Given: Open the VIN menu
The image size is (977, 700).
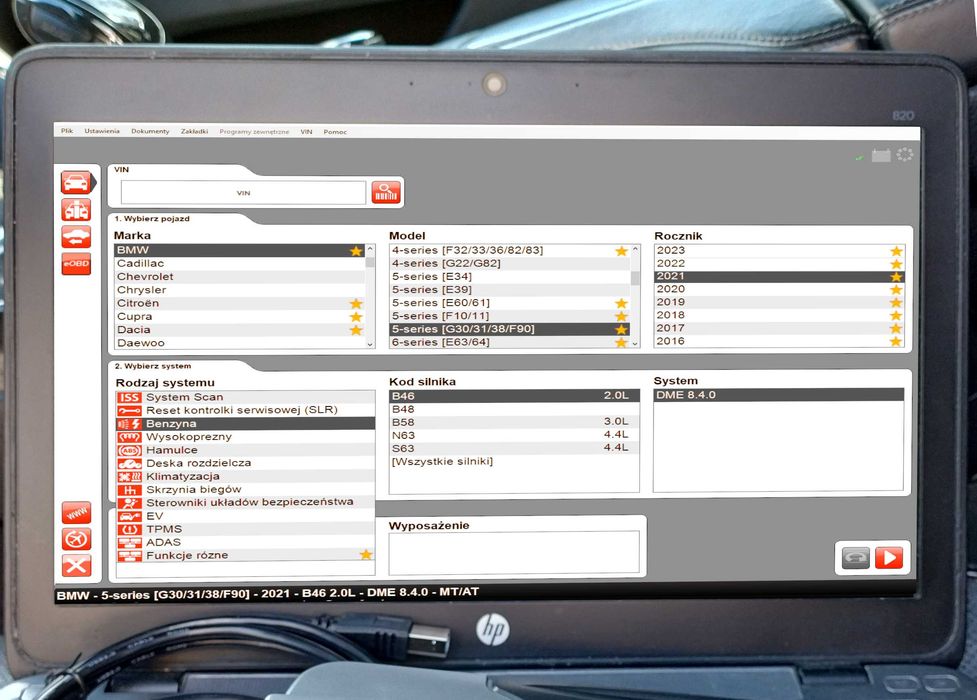Looking at the screenshot, I should 307,132.
